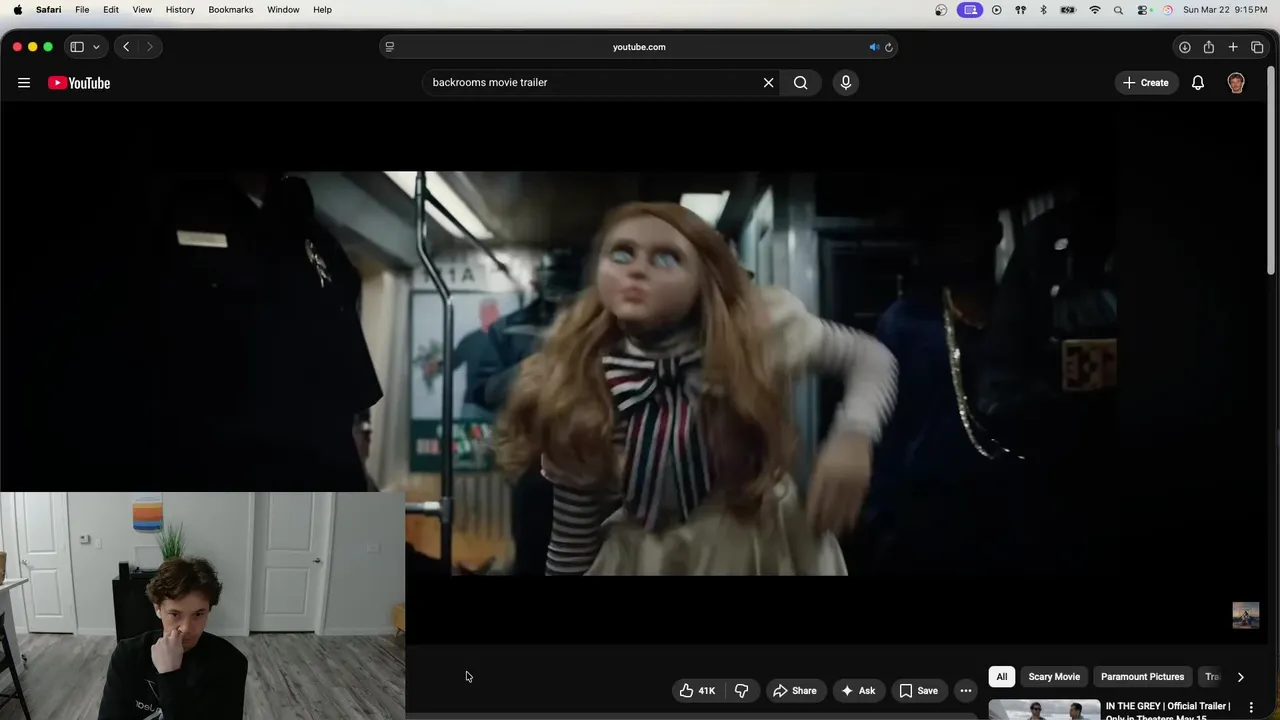Reload the YouTube page

888,47
